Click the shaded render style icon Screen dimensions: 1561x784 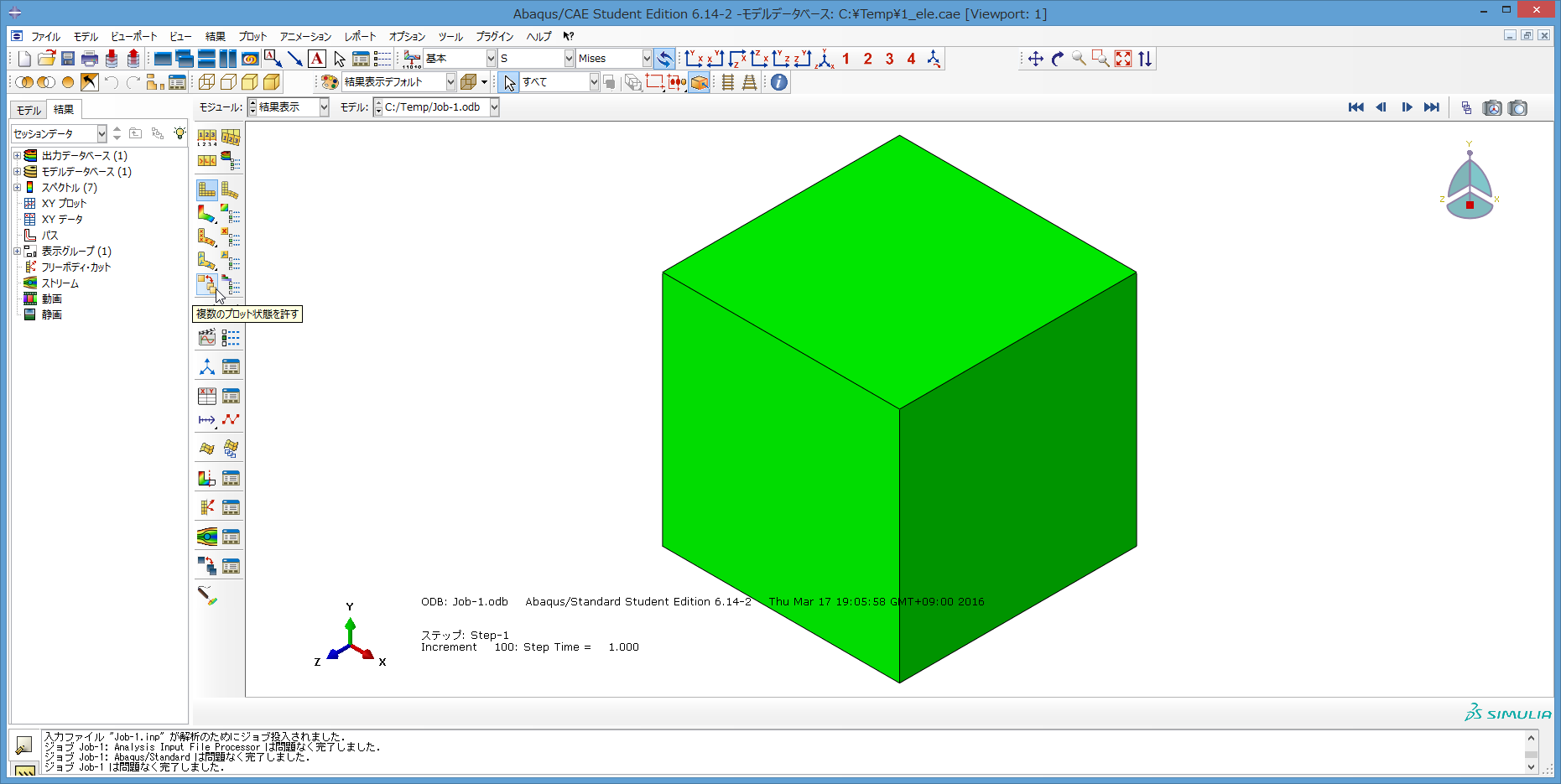[272, 82]
